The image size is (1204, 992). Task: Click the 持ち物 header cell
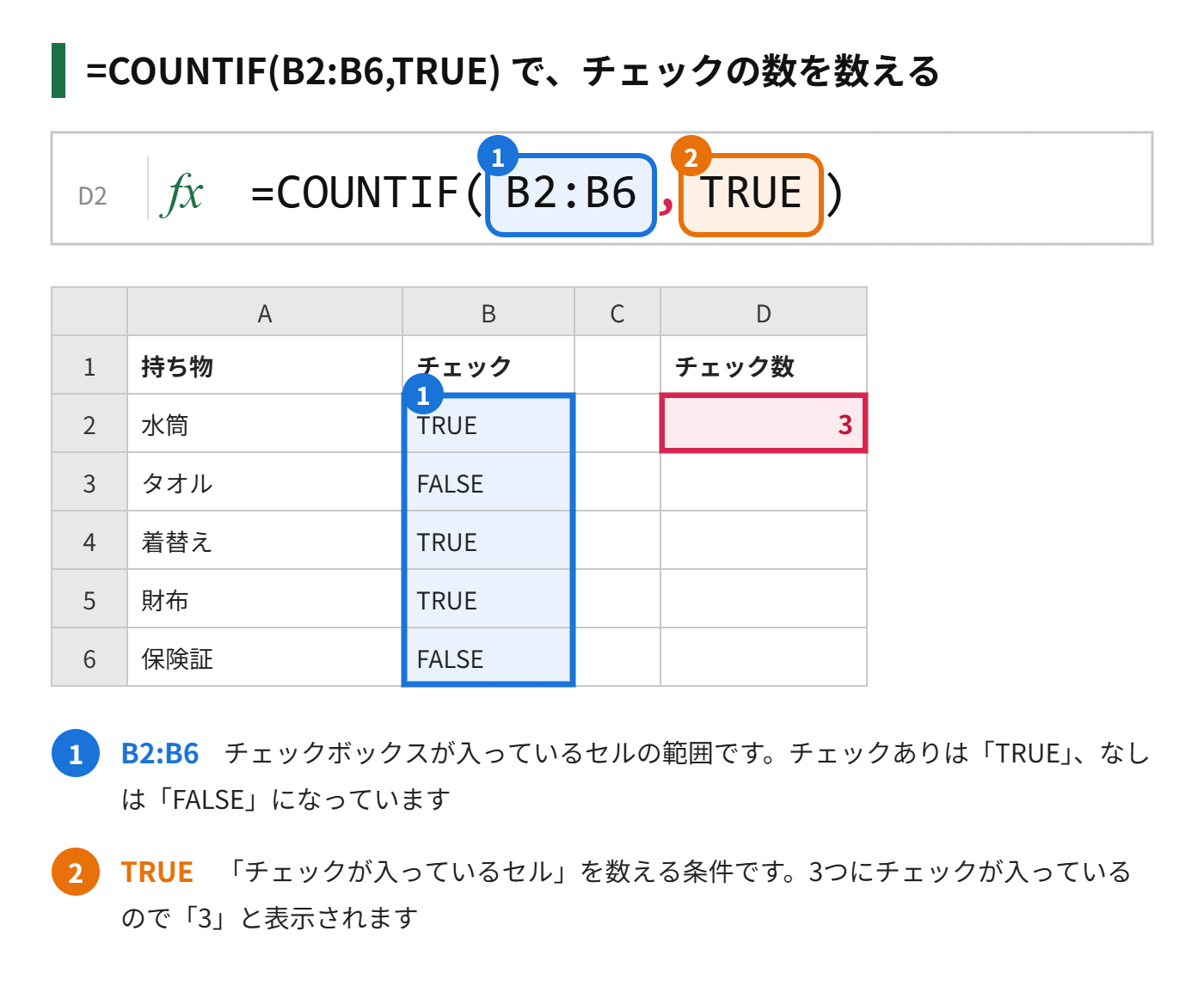click(265, 365)
